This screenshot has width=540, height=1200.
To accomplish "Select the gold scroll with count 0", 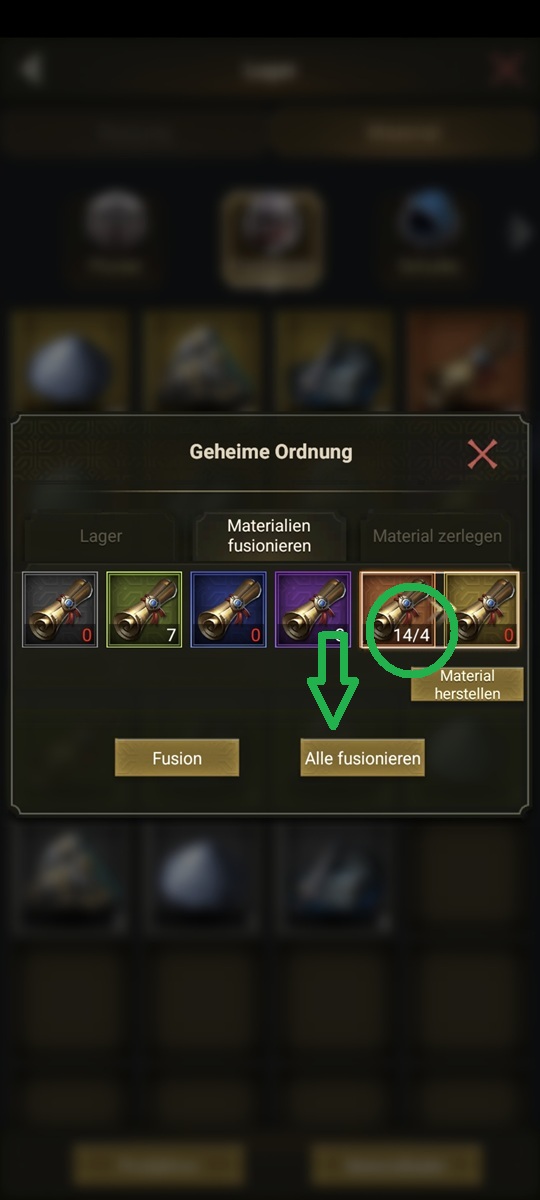I will pyautogui.click(x=481, y=609).
